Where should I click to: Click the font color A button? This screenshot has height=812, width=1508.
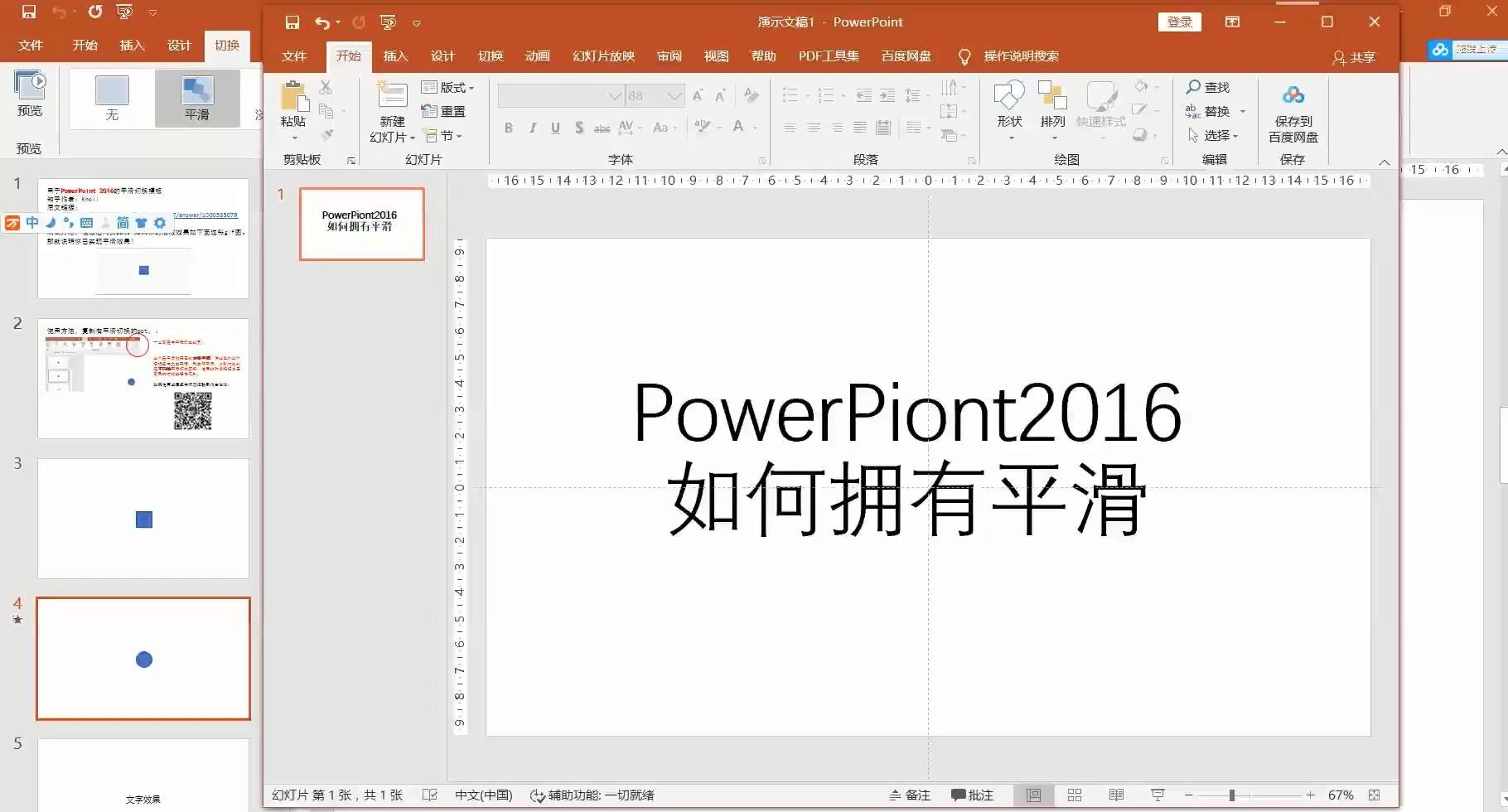(738, 127)
